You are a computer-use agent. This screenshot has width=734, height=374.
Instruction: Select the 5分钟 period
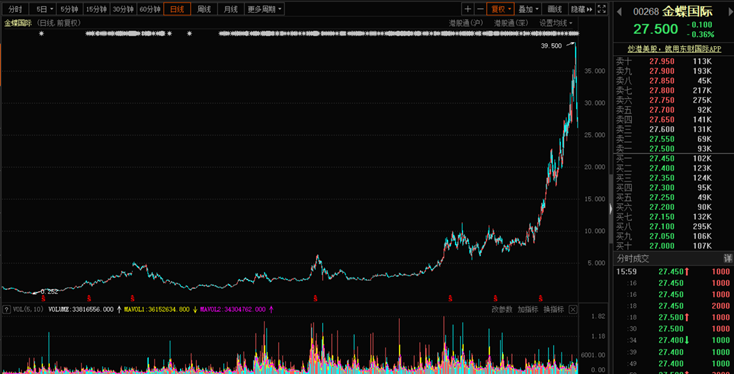tap(70, 9)
